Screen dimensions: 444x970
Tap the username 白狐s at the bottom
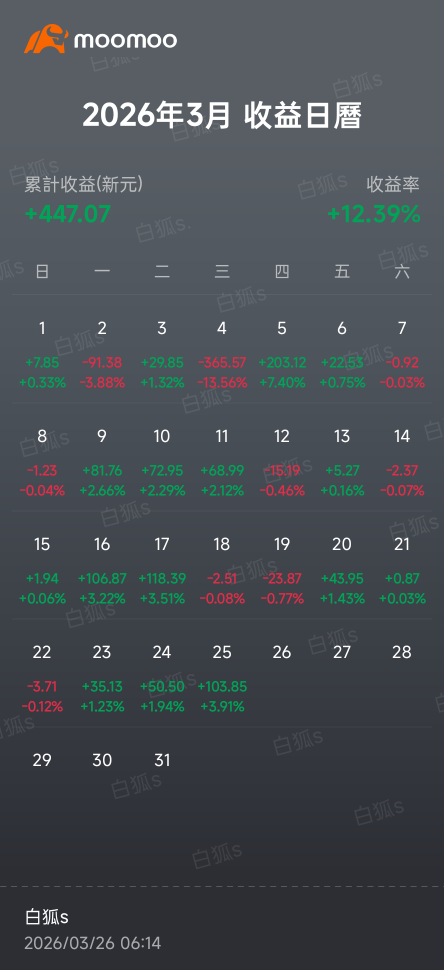47,917
